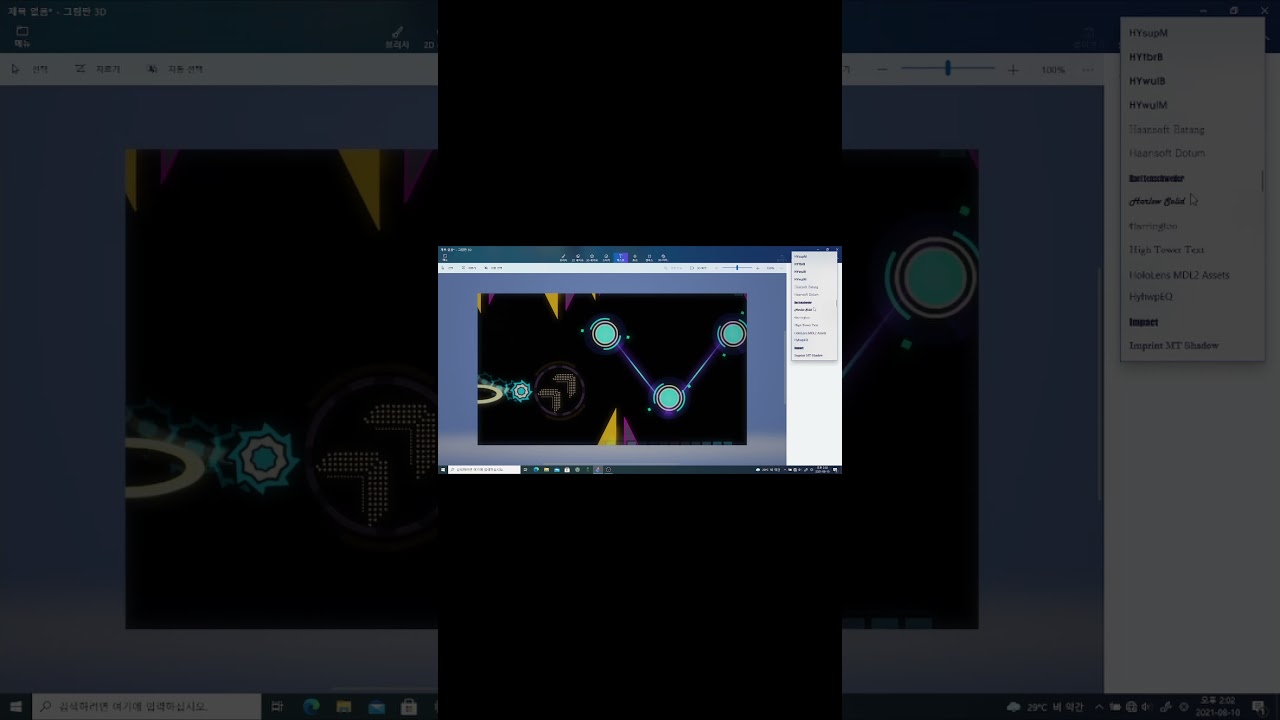Image resolution: width=1280 pixels, height=720 pixels.
Task: Click the font list scrollbar
Action: (x=837, y=303)
